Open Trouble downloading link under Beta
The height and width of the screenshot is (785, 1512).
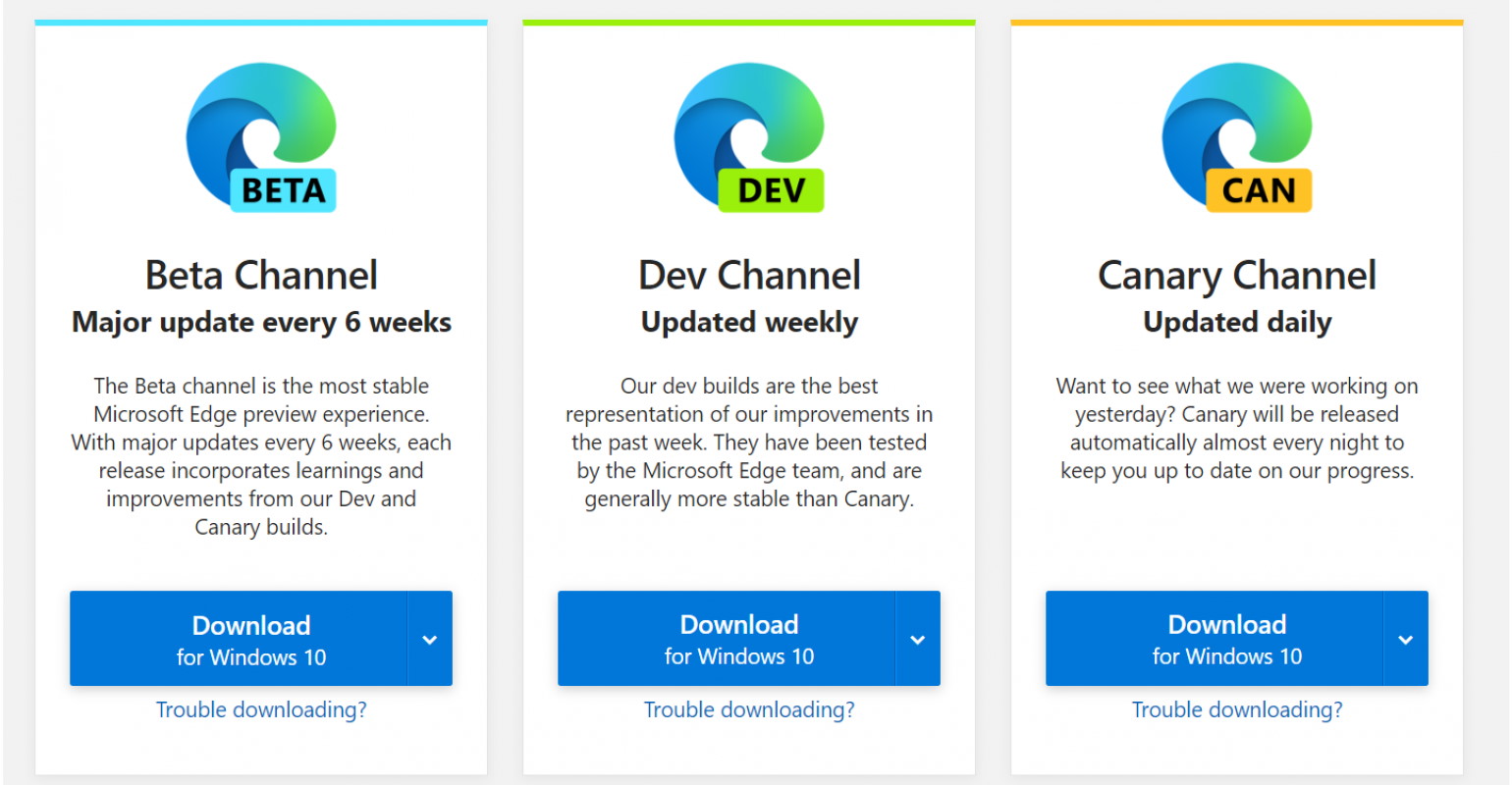coord(261,709)
